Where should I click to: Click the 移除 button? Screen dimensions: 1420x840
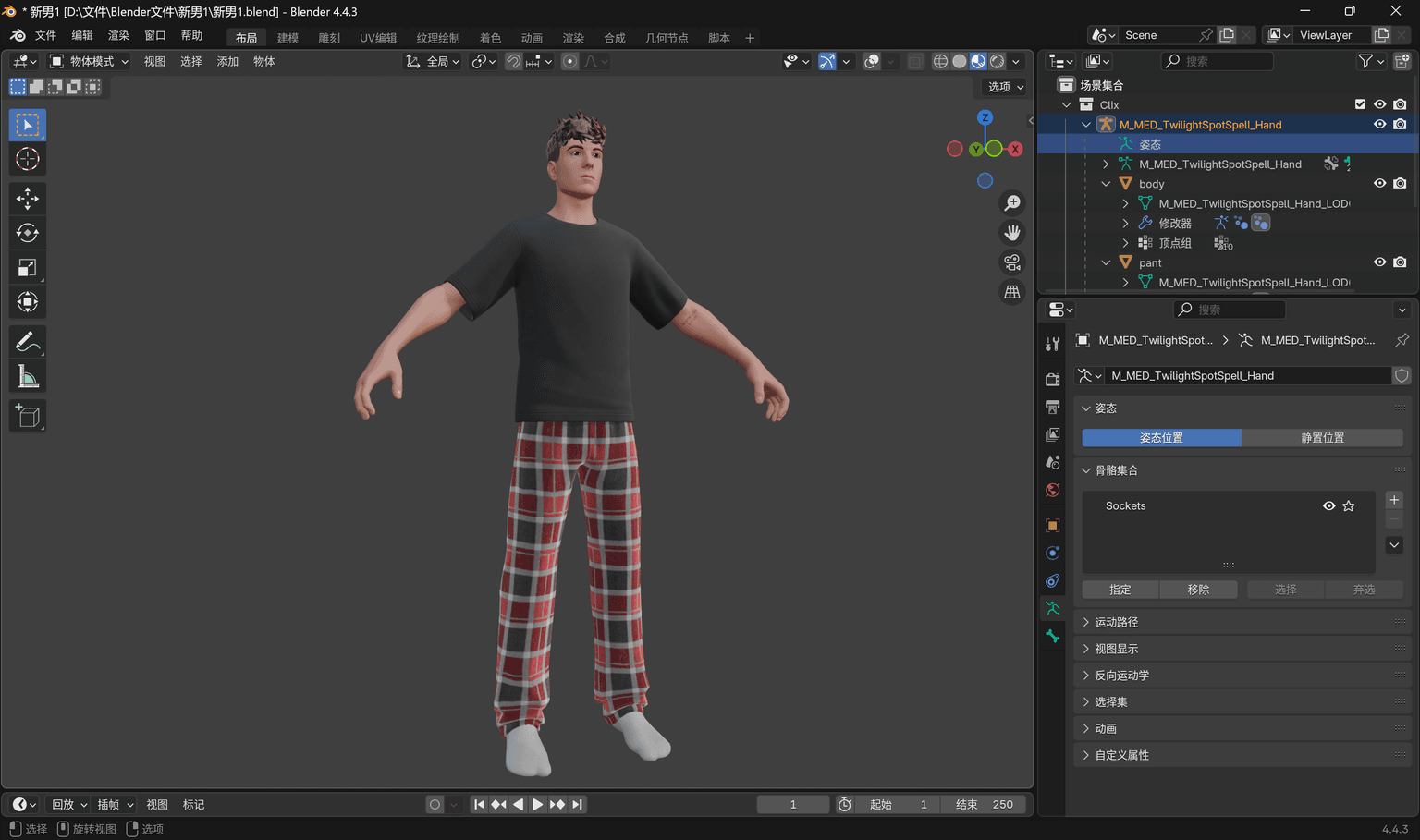[x=1199, y=590]
